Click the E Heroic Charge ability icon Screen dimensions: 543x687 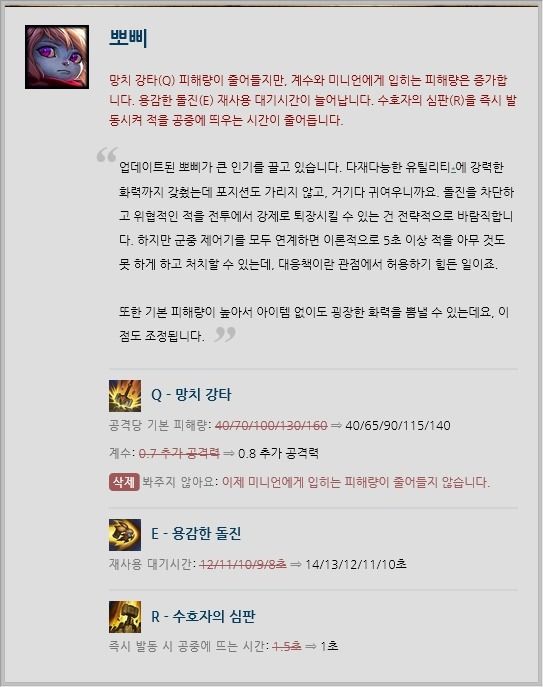click(125, 535)
